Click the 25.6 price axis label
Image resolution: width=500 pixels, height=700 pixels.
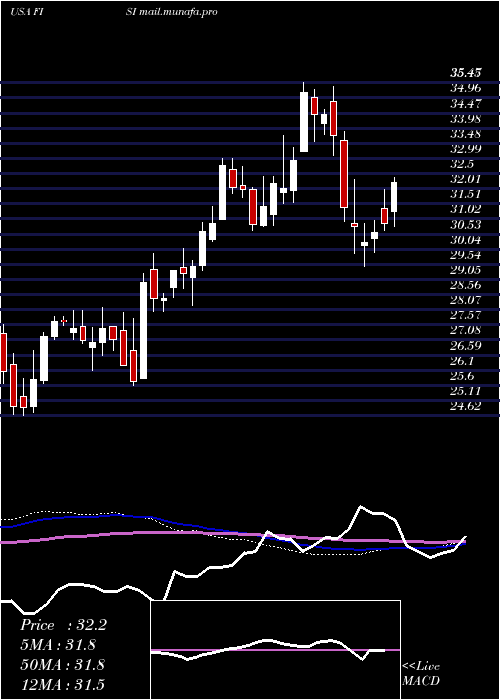pos(463,376)
